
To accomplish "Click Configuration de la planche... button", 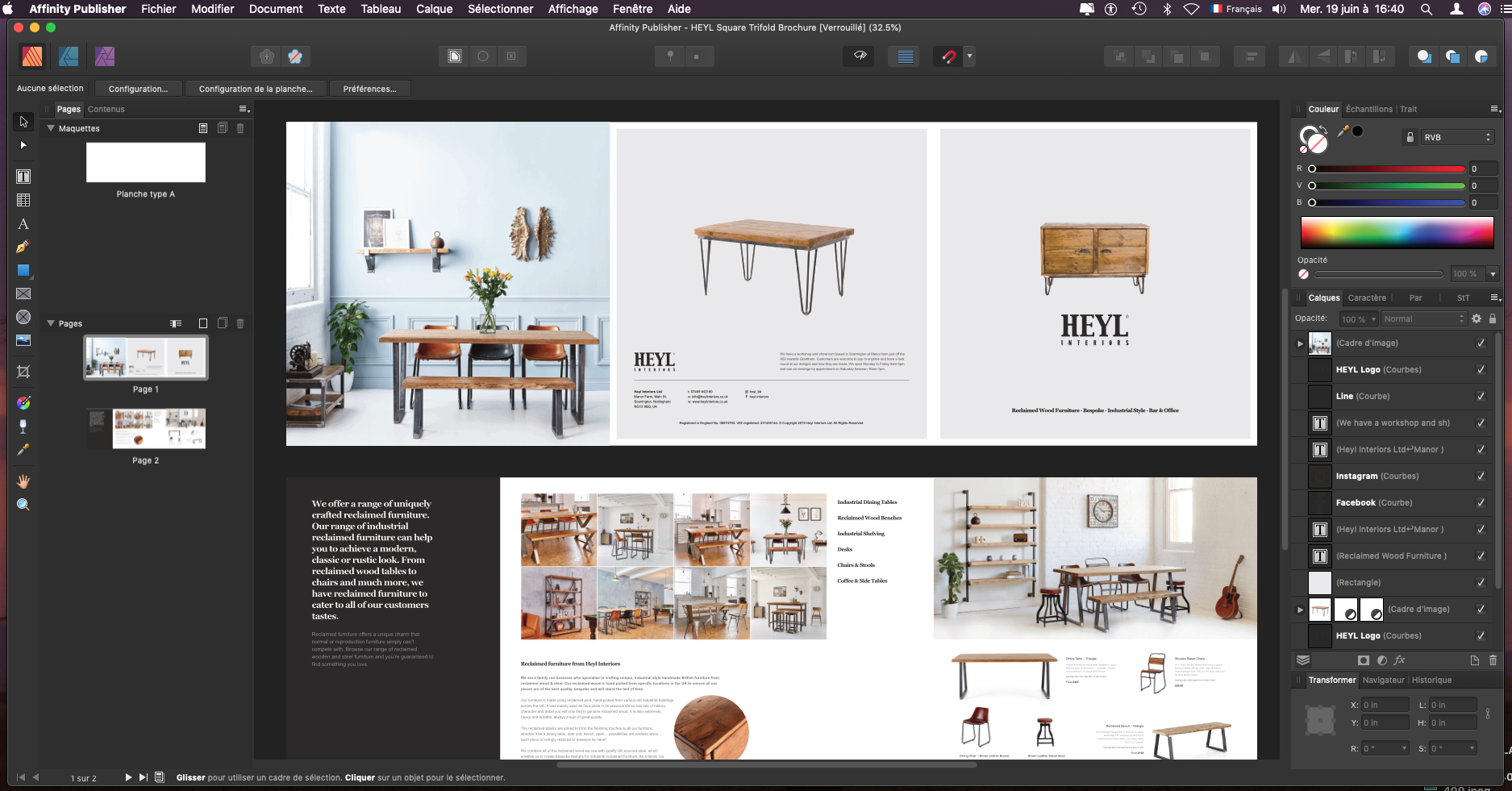I will 256,89.
